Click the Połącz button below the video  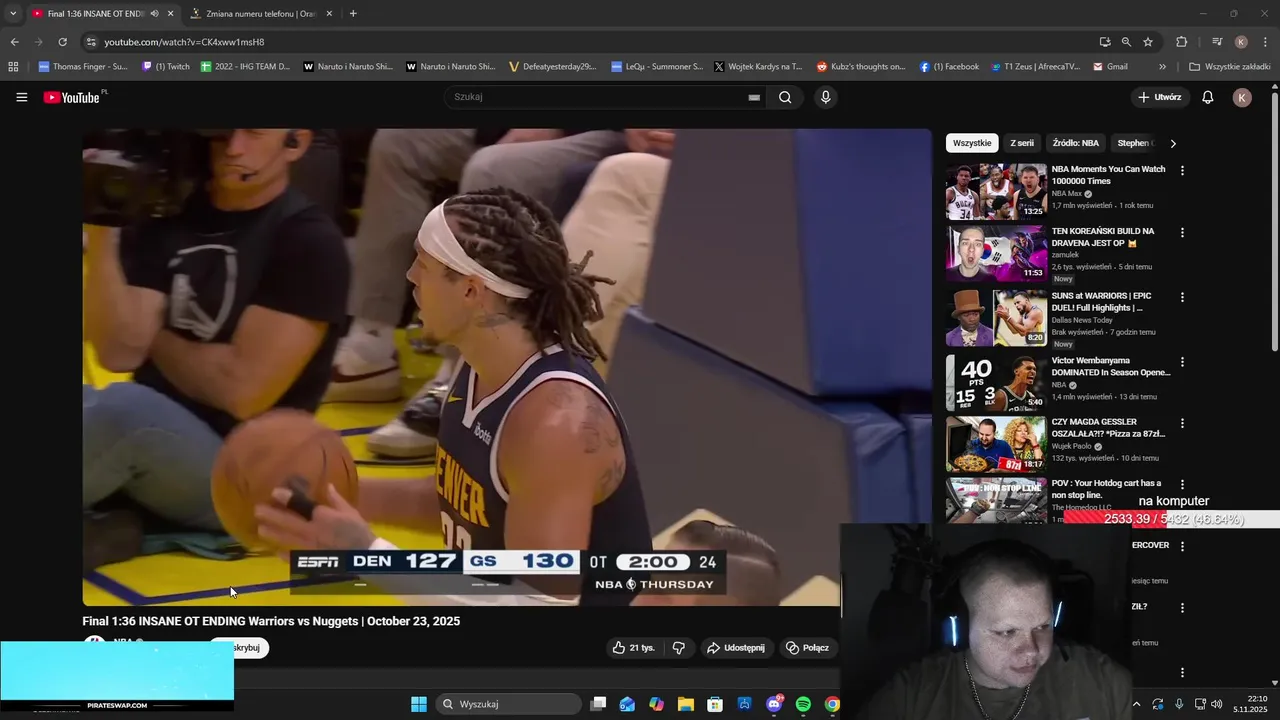point(807,648)
